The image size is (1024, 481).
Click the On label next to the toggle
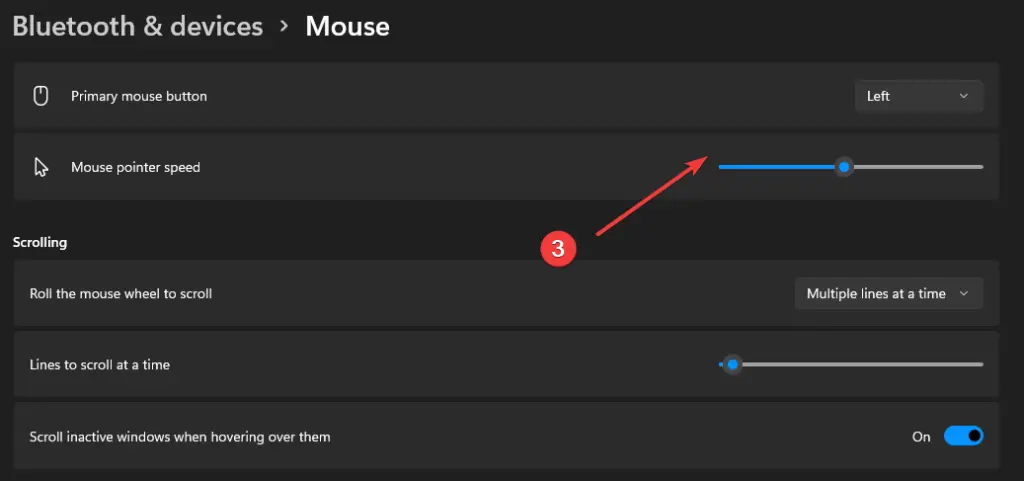[921, 437]
